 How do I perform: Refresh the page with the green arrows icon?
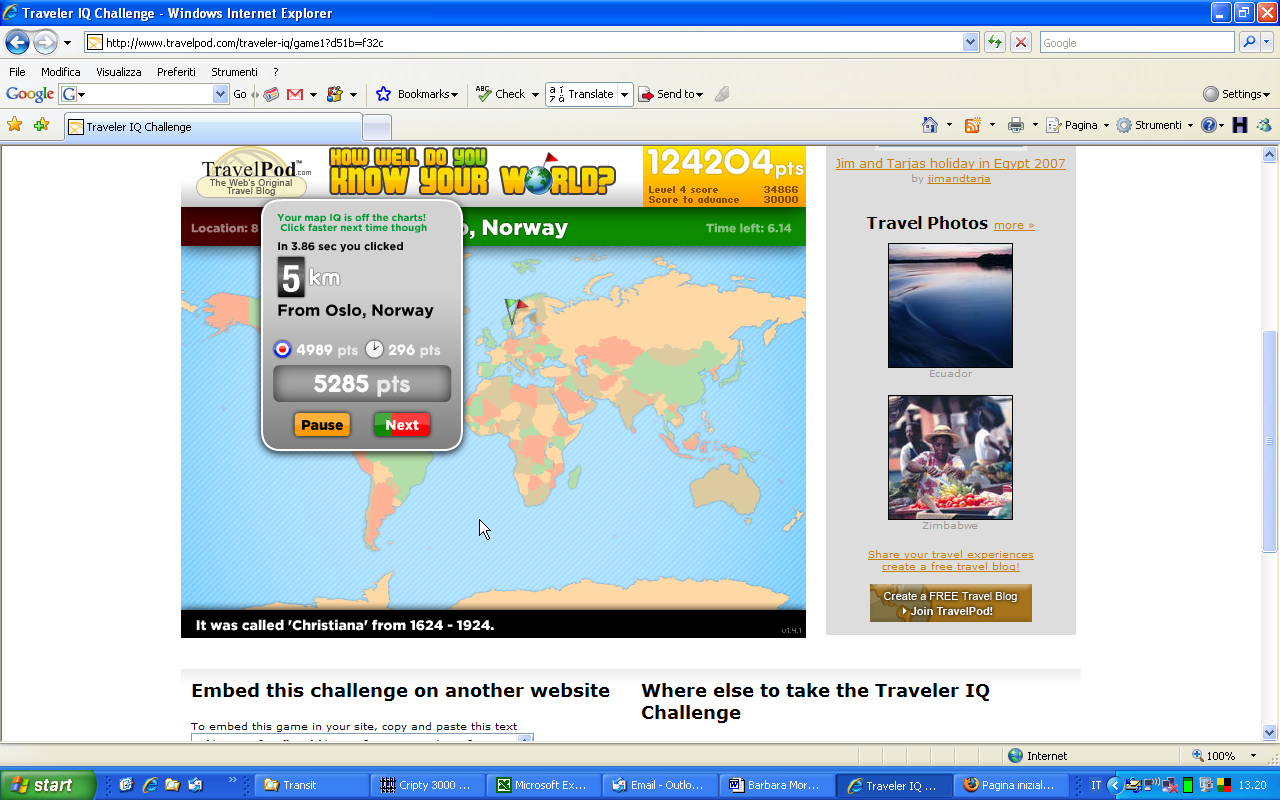pos(994,42)
